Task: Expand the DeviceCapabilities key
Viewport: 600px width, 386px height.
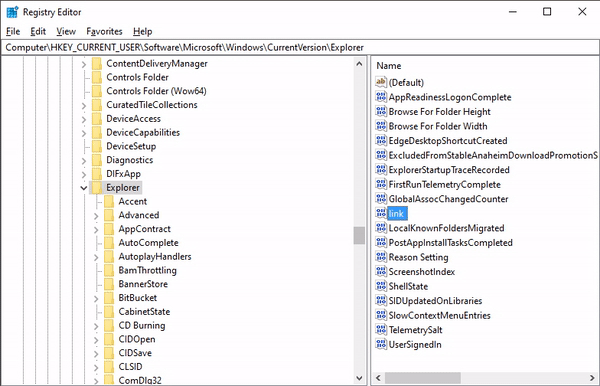Action: pyautogui.click(x=84, y=133)
